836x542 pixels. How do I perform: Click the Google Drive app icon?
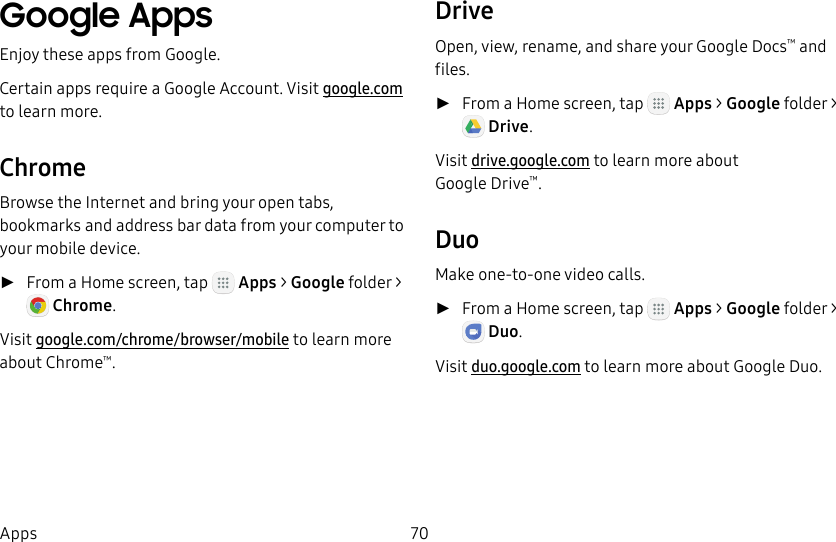473,127
